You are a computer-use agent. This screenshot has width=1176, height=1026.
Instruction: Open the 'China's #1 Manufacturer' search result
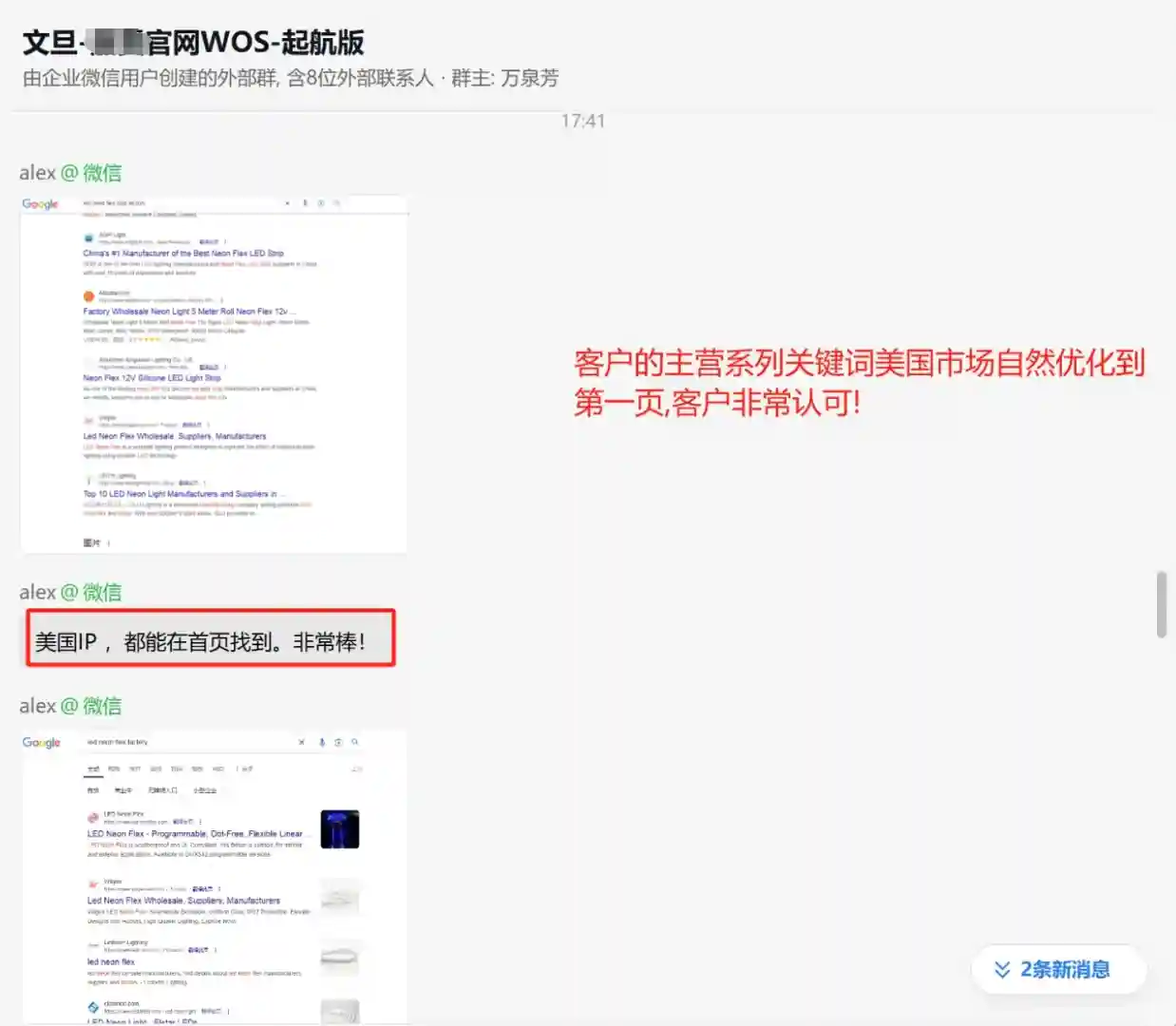pyautogui.click(x=182, y=254)
